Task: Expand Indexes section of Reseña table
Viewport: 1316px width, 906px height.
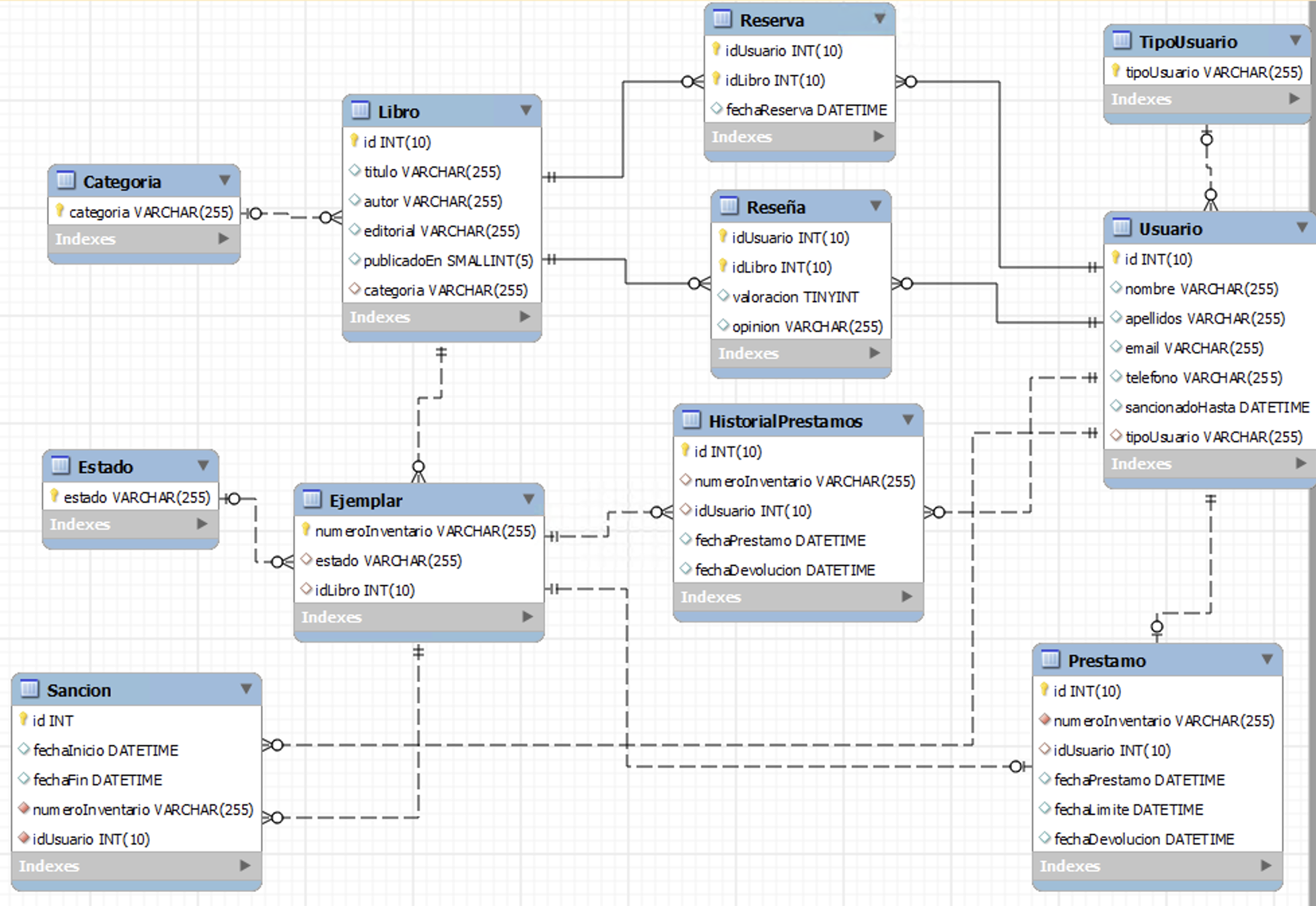Action: tap(875, 353)
